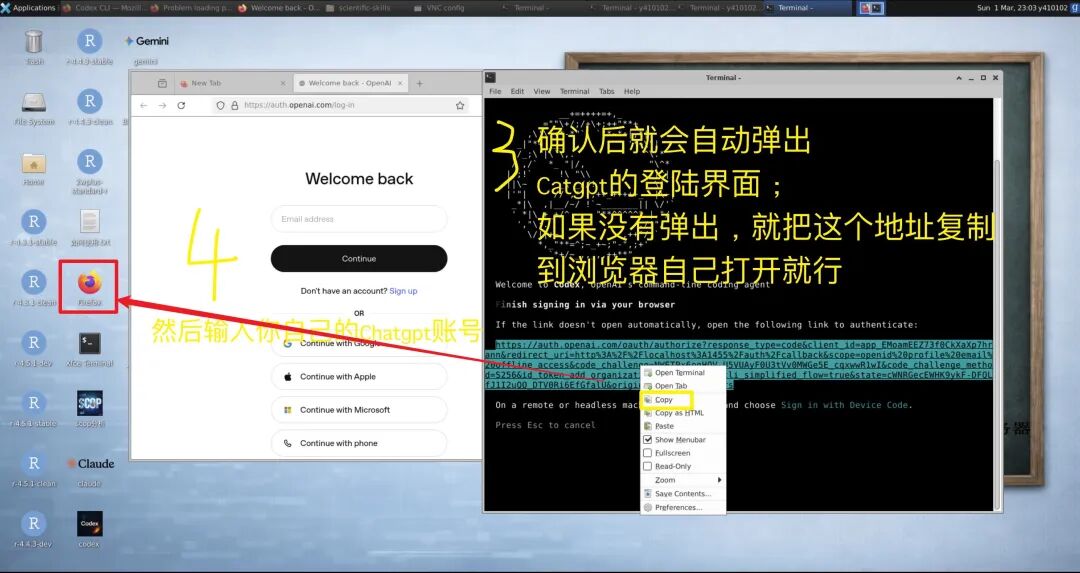Open terminal Tabs menu

(x=607, y=91)
